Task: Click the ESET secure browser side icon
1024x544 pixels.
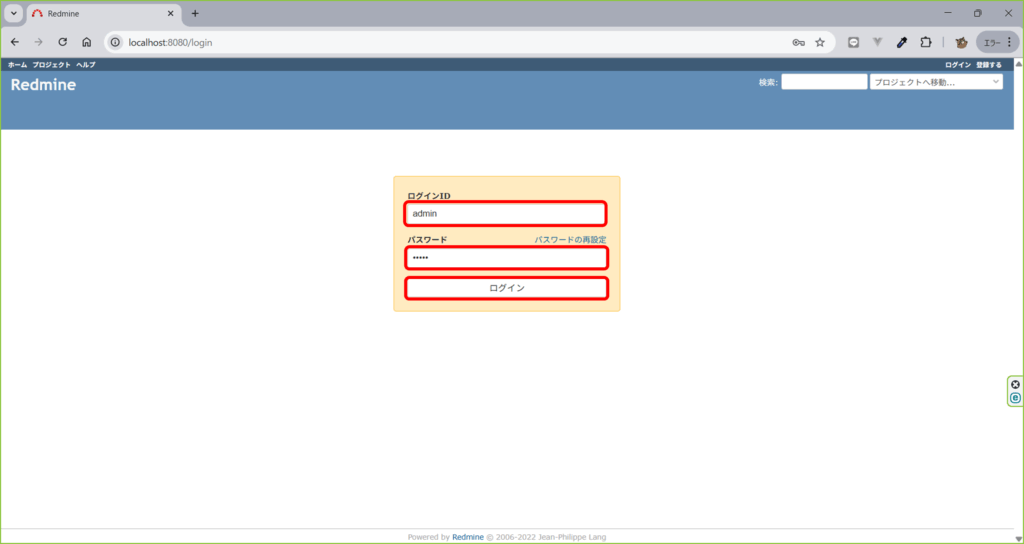Action: pos(1015,397)
